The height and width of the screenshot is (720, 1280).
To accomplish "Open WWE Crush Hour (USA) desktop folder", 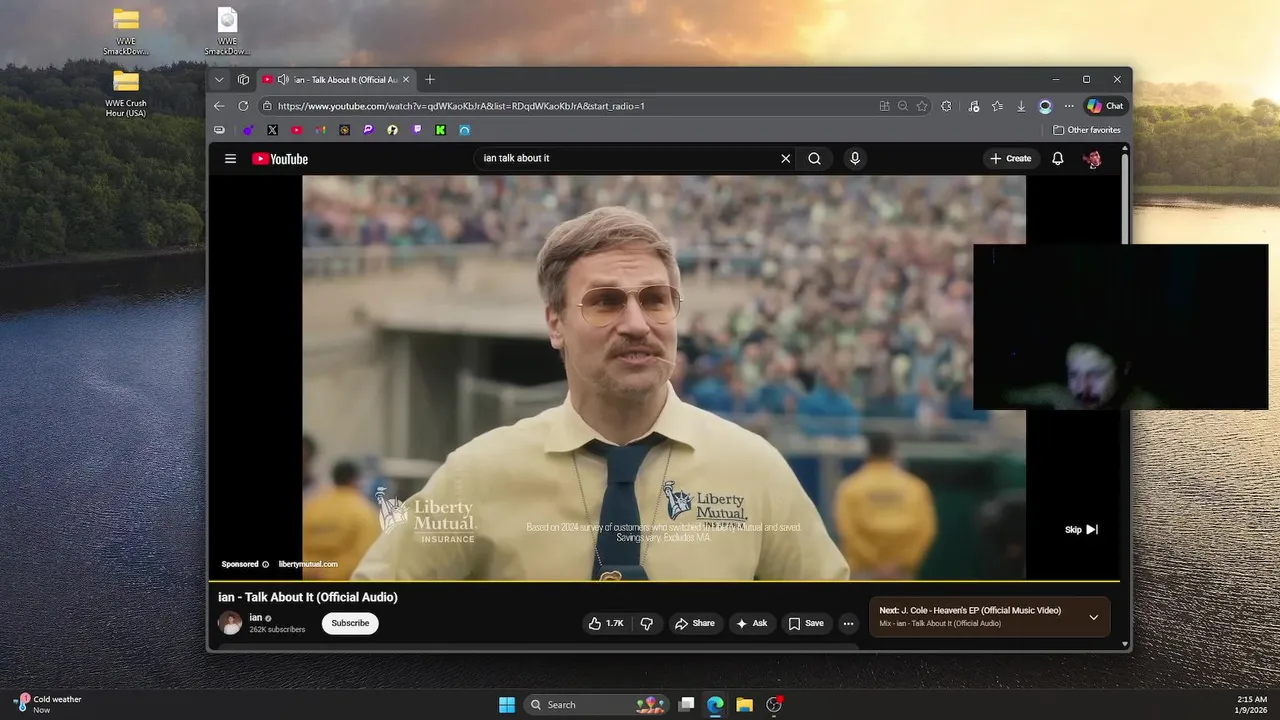I will (126, 94).
